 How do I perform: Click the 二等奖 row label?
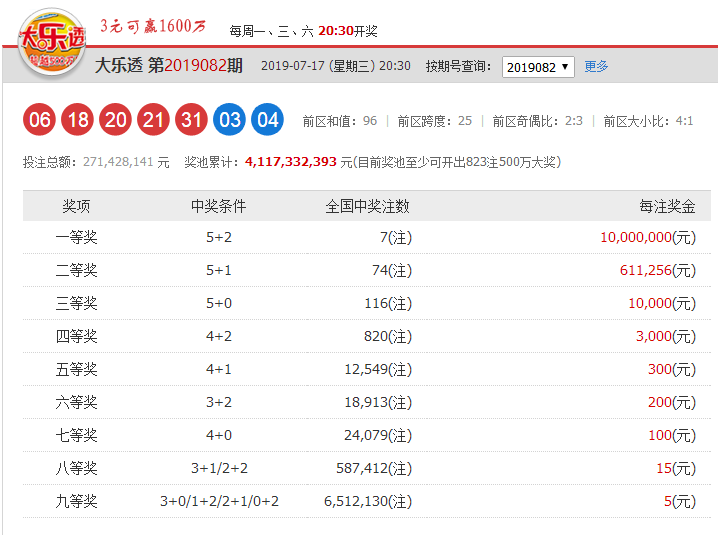pos(76,270)
